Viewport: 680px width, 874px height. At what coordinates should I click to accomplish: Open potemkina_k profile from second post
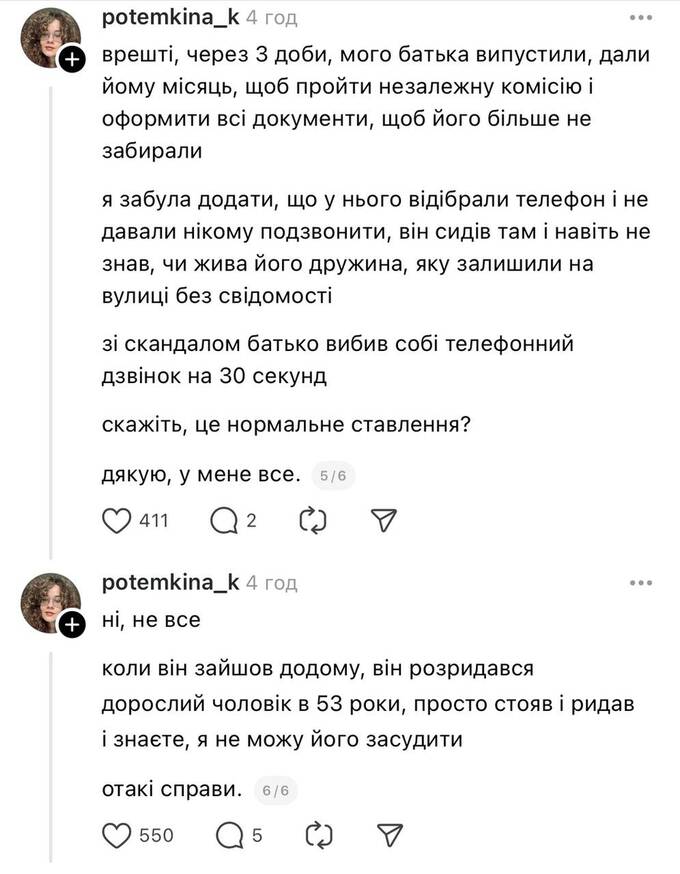click(170, 583)
